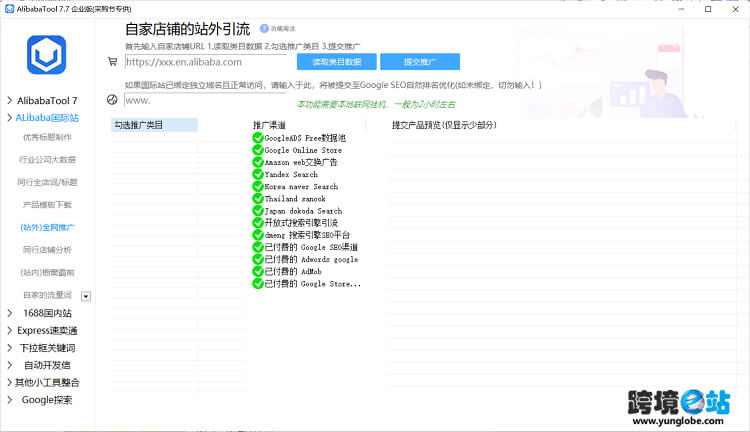Expand the Google探索 section
This screenshot has width=750, height=432.
coord(10,400)
